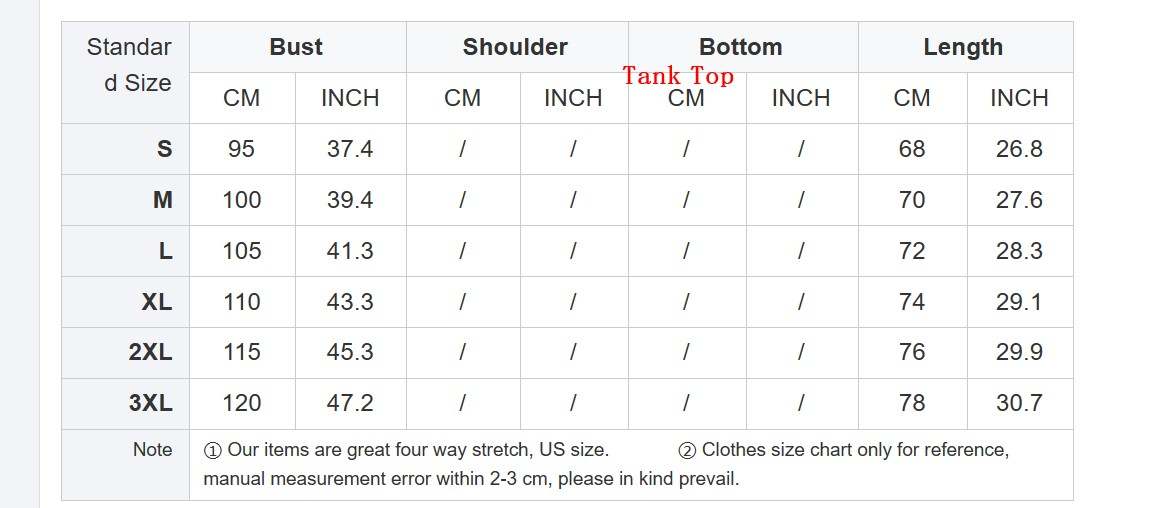Click the 68 length CM value
The width and height of the screenshot is (1172, 508).
(x=912, y=149)
